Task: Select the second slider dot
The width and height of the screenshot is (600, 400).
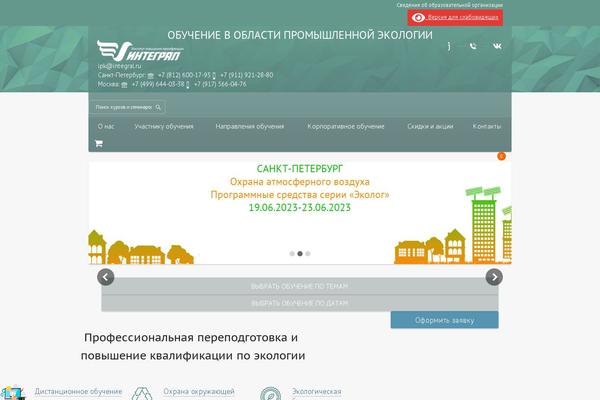Action: coord(300,253)
